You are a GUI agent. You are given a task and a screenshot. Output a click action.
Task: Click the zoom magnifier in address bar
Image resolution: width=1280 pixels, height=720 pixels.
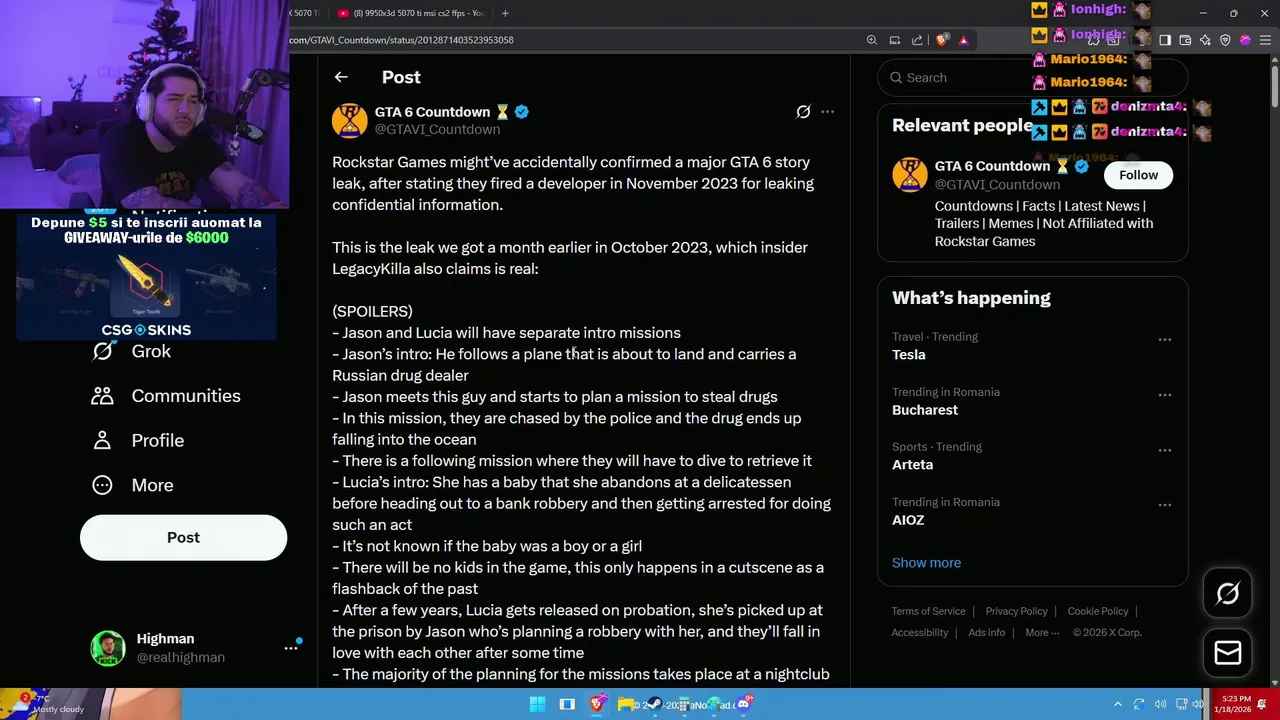871,40
